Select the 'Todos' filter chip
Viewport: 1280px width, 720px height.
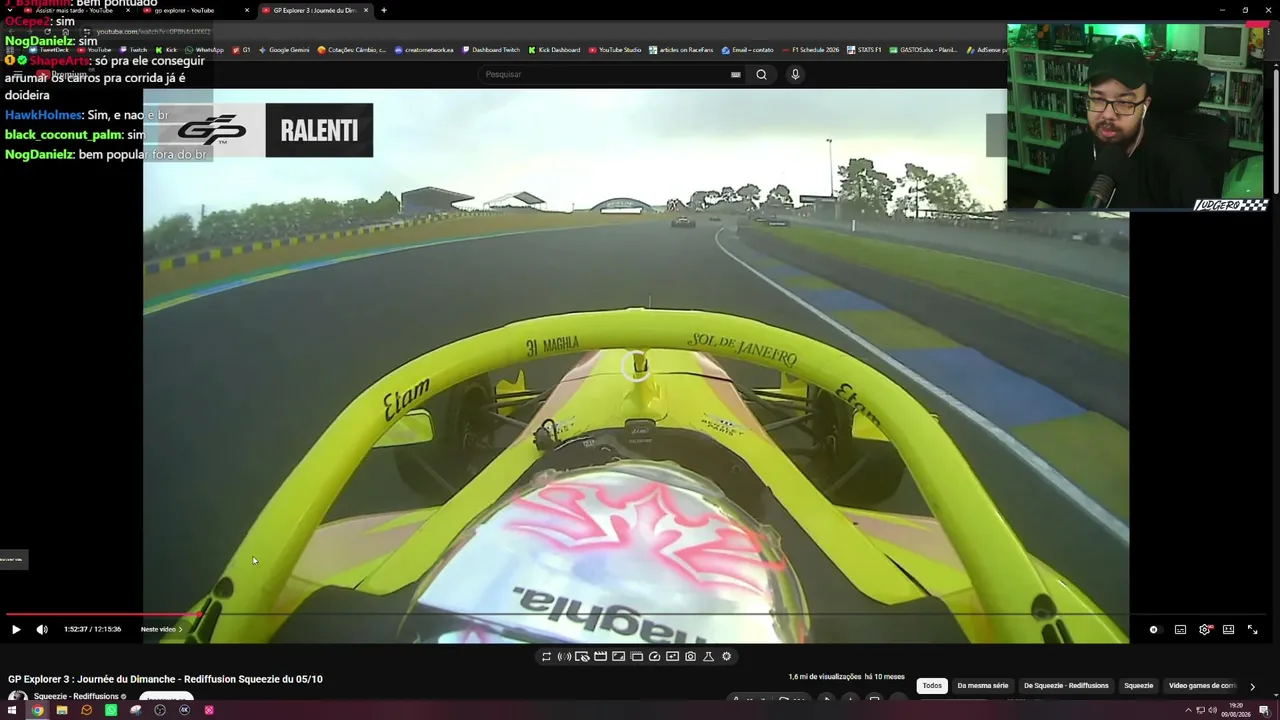pos(932,686)
